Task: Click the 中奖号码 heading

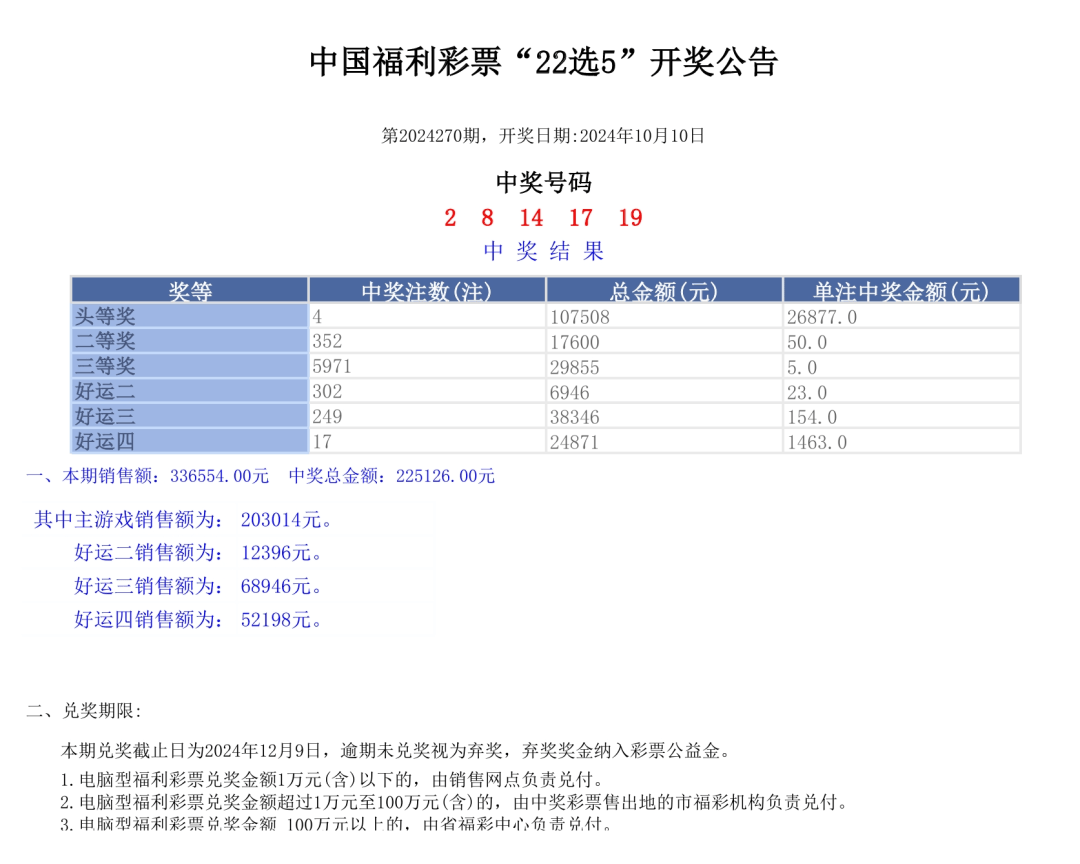Action: click(x=541, y=182)
